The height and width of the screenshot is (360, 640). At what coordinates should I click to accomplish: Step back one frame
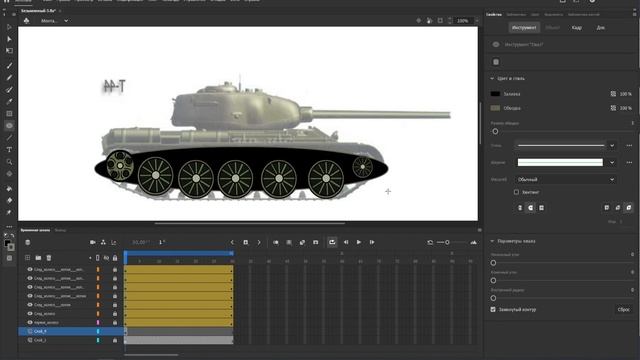coord(346,242)
